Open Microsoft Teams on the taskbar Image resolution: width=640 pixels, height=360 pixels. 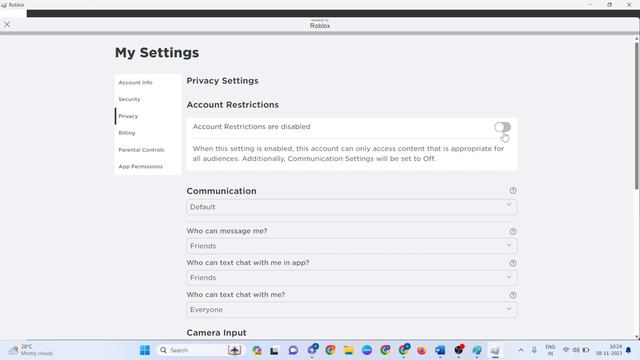[x=312, y=350]
